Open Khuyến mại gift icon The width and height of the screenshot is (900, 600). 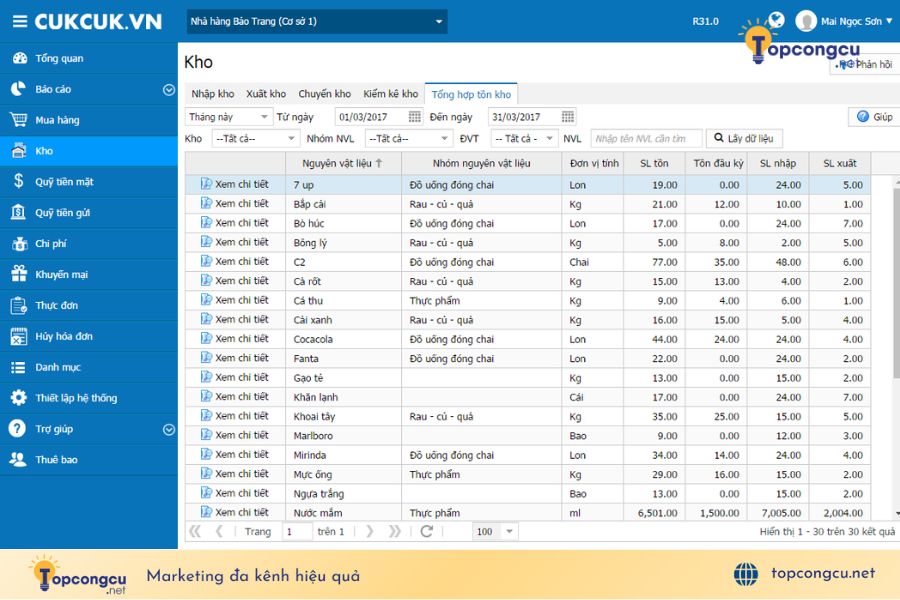19,273
